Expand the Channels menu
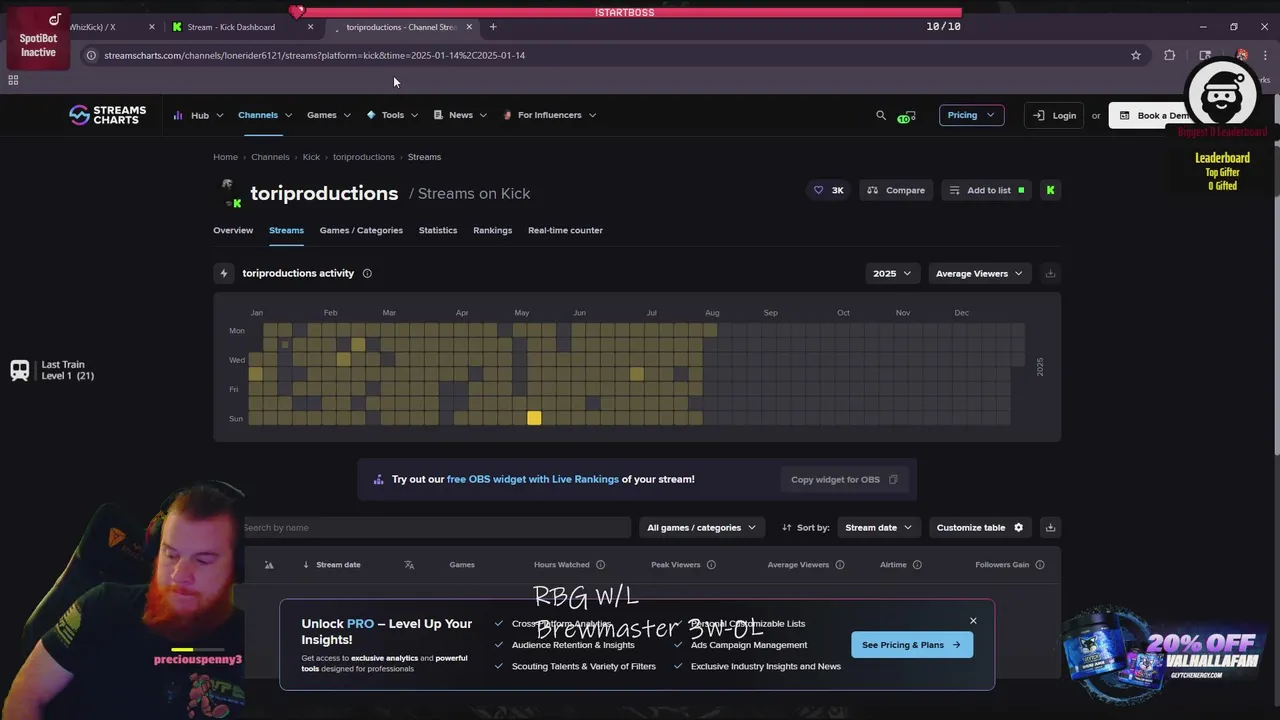The height and width of the screenshot is (720, 1280). tap(265, 115)
